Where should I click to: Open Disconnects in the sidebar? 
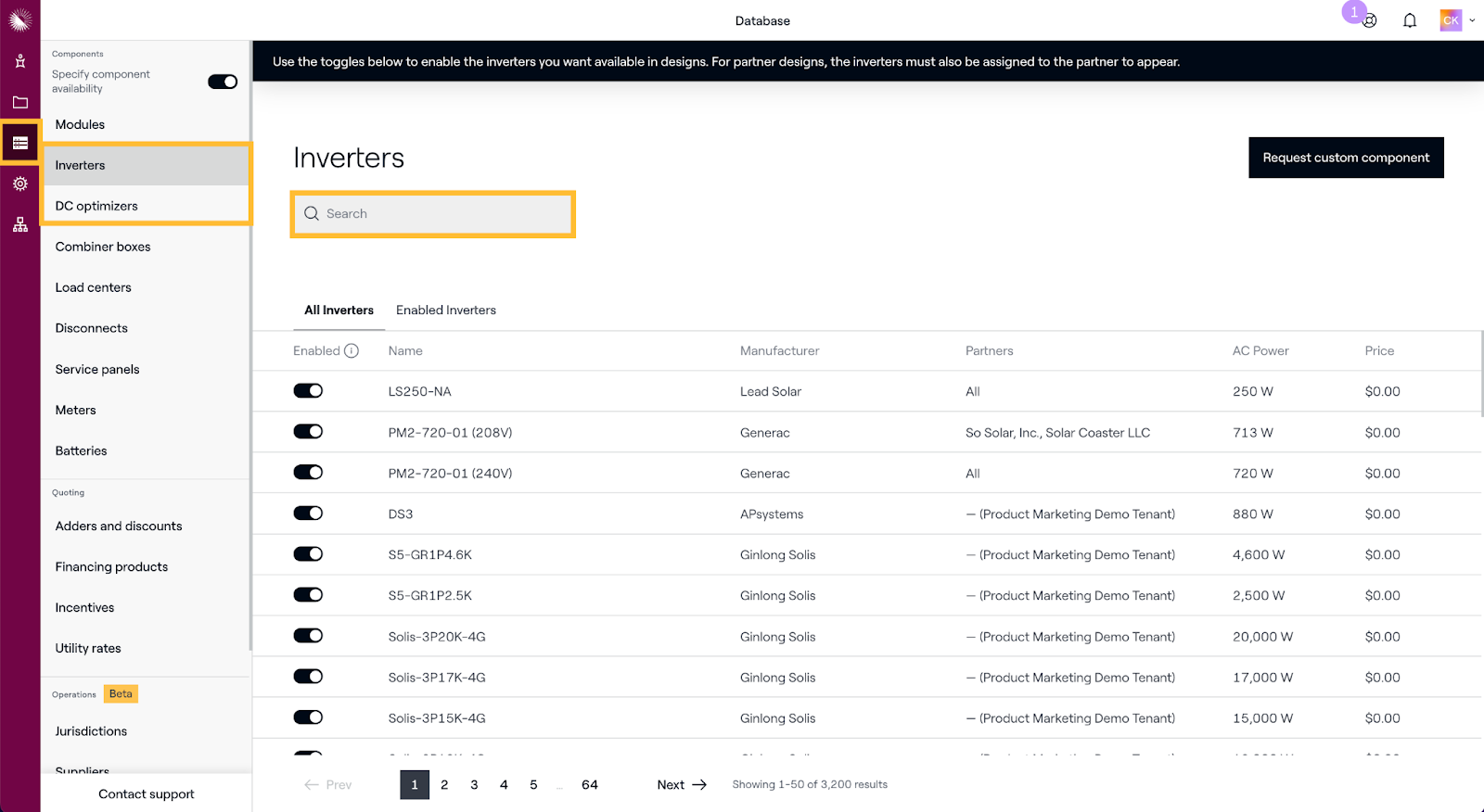[146, 328]
